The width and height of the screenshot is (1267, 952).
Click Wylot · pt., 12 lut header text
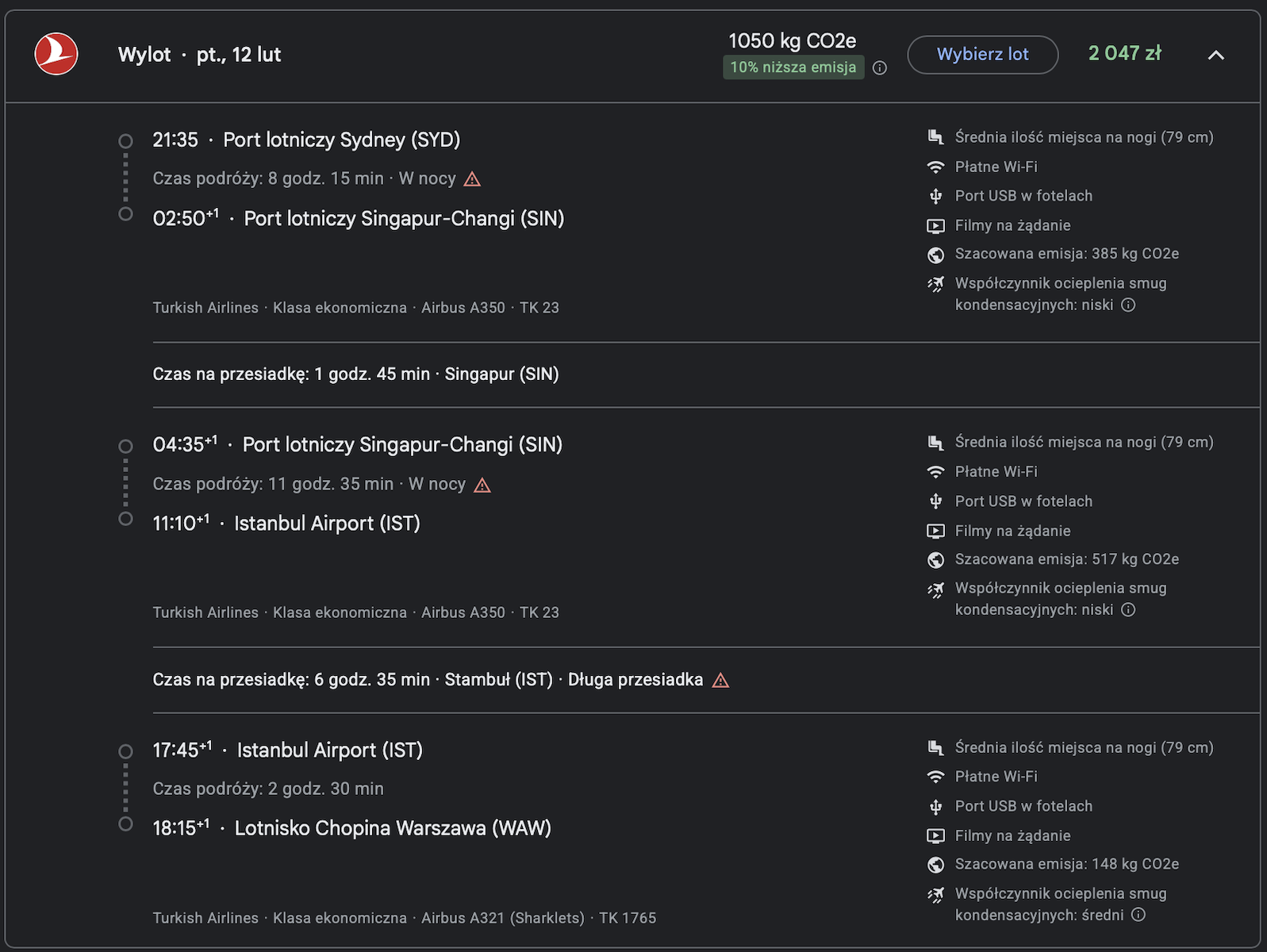pyautogui.click(x=199, y=55)
